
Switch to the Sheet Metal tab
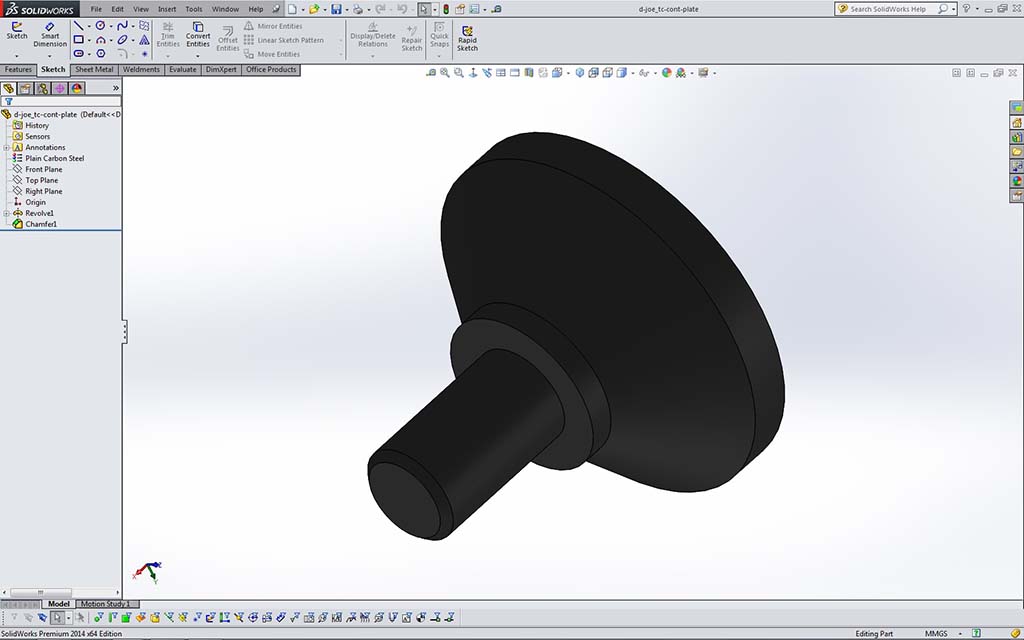pyautogui.click(x=94, y=70)
